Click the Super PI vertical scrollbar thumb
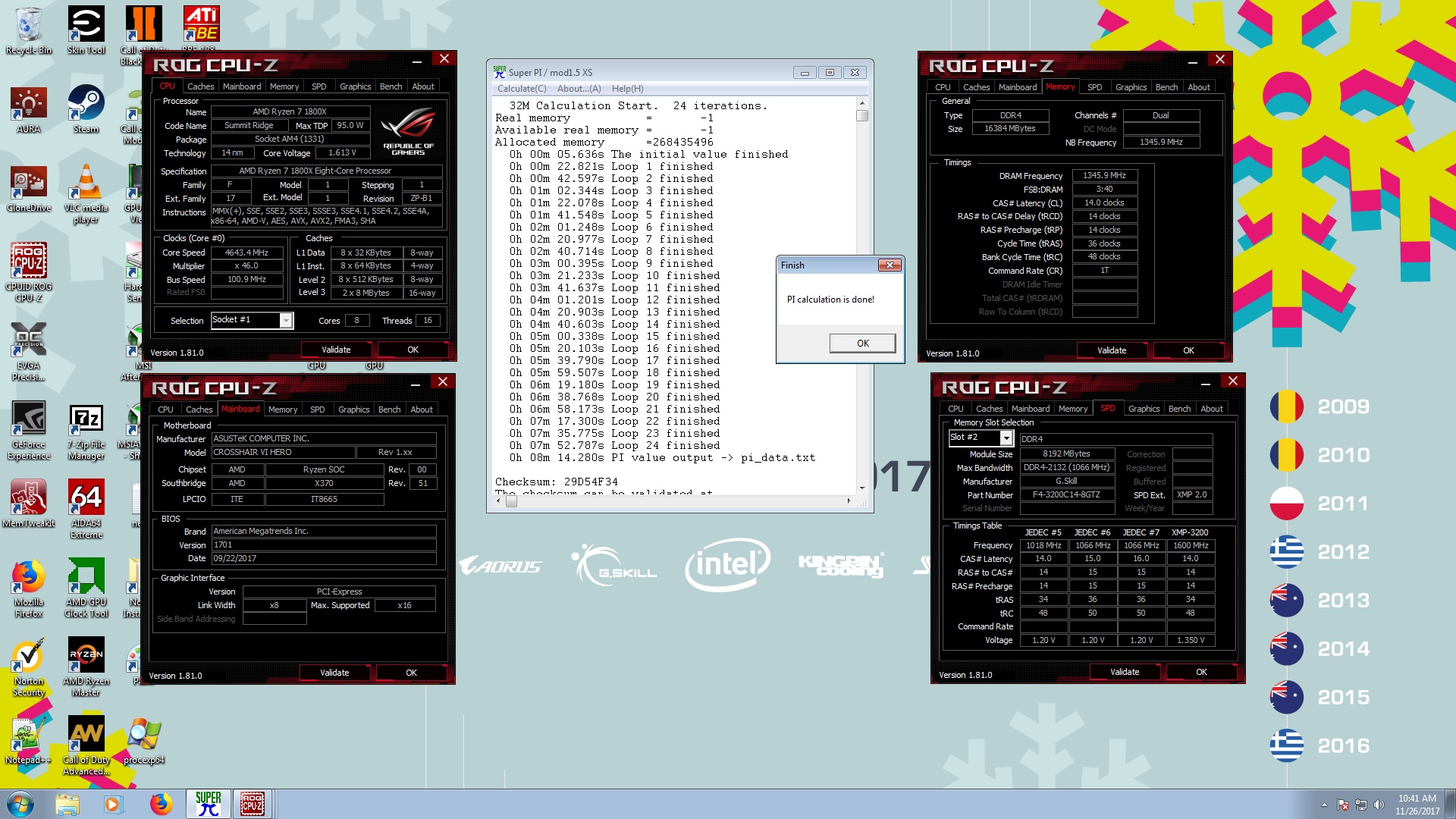Image resolution: width=1456 pixels, height=819 pixels. click(862, 116)
